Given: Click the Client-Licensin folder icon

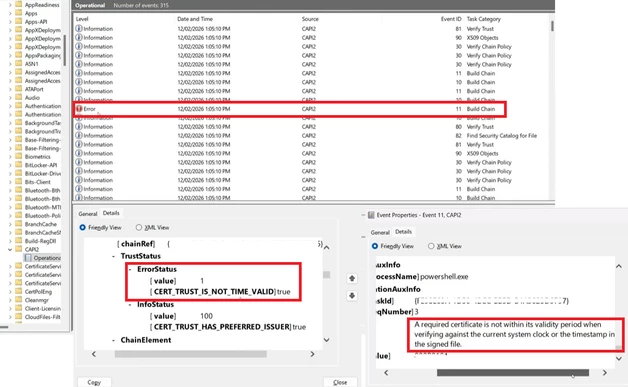Looking at the screenshot, I should click(18, 308).
